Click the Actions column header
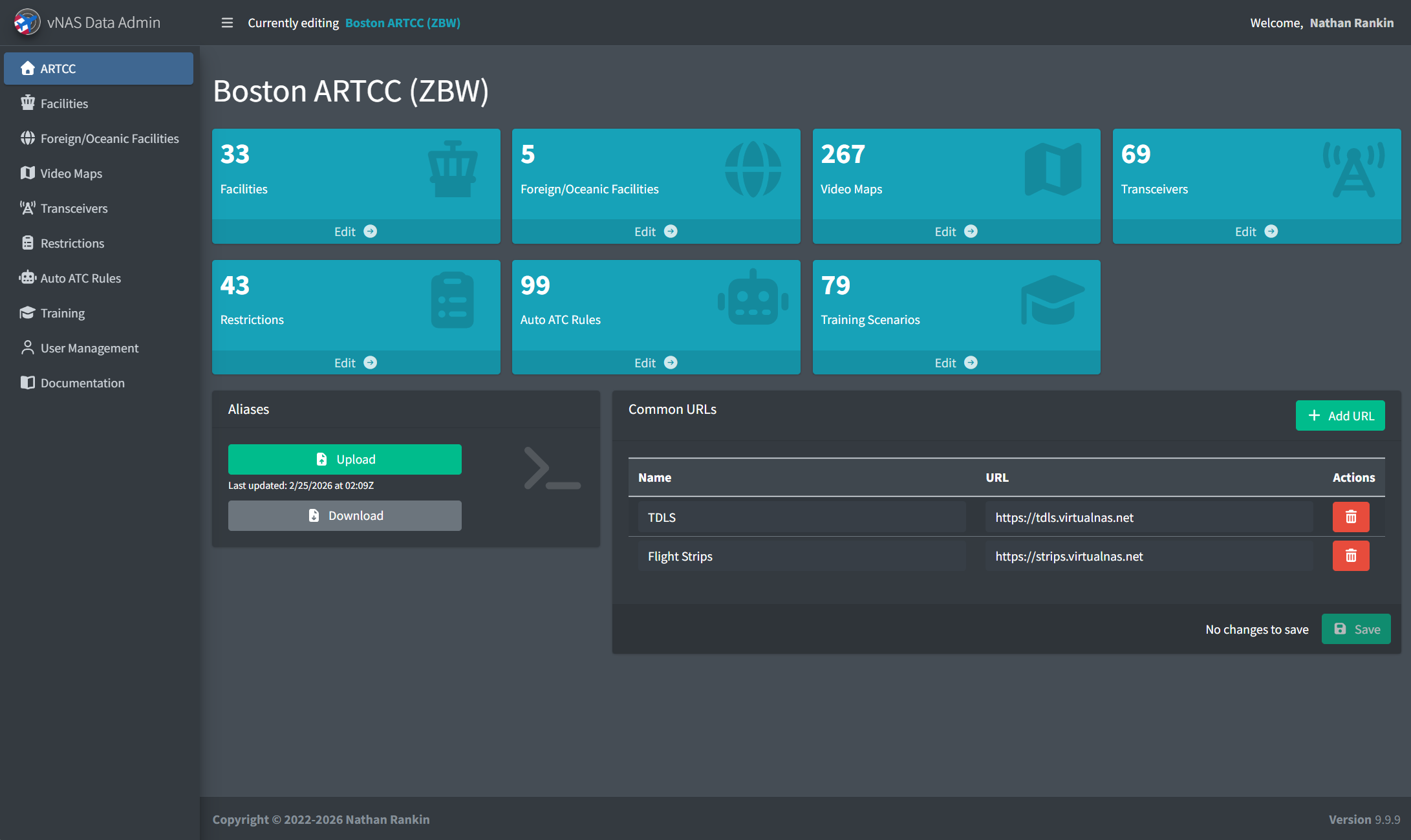 pyautogui.click(x=1353, y=477)
